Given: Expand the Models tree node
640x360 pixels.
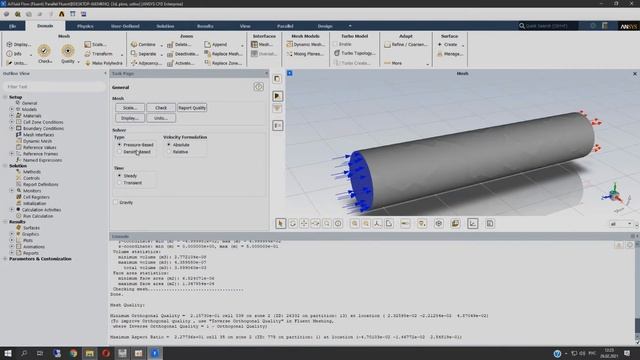Looking at the screenshot, I should pyautogui.click(x=11, y=109).
